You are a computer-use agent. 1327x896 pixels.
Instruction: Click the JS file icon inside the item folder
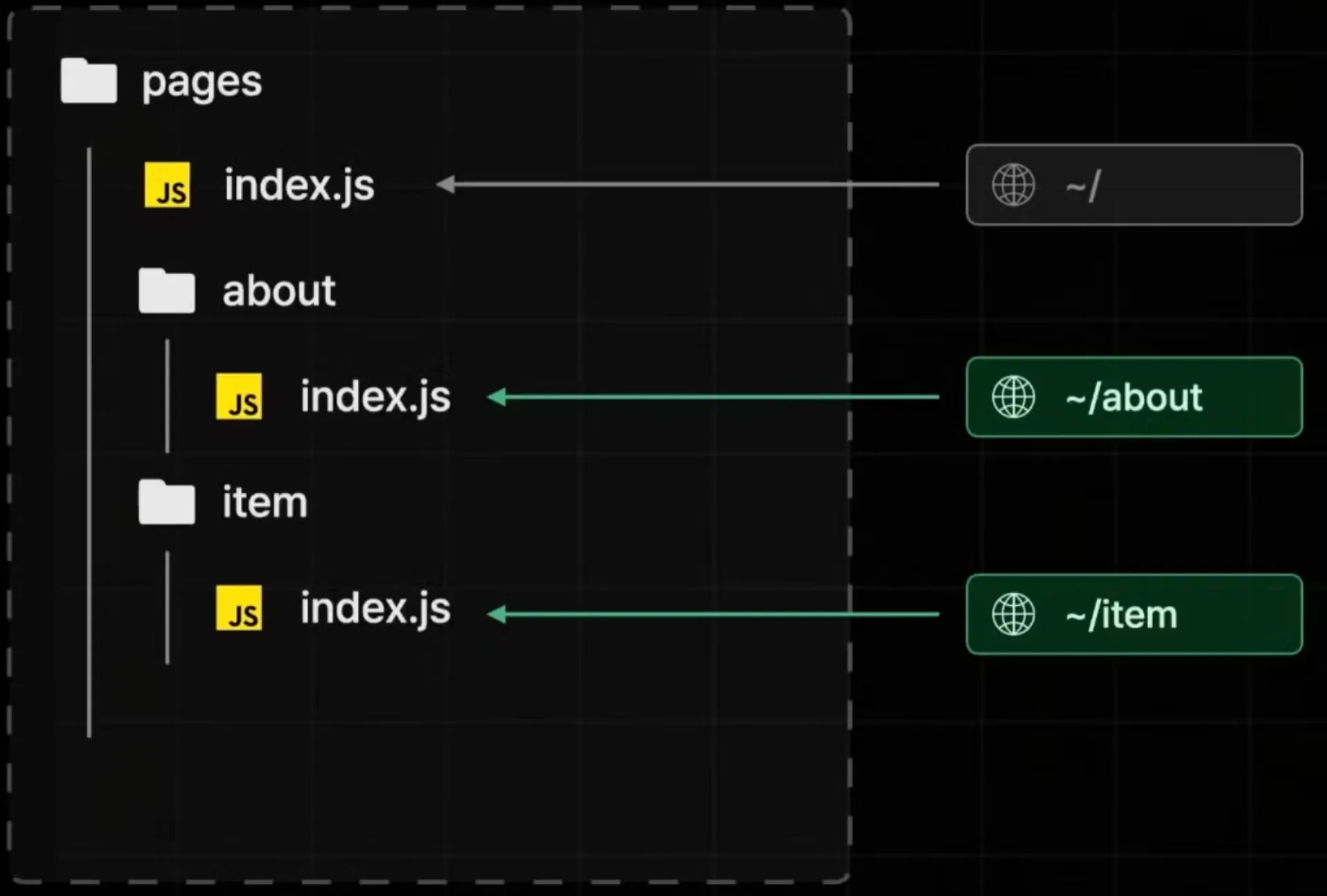tap(239, 608)
